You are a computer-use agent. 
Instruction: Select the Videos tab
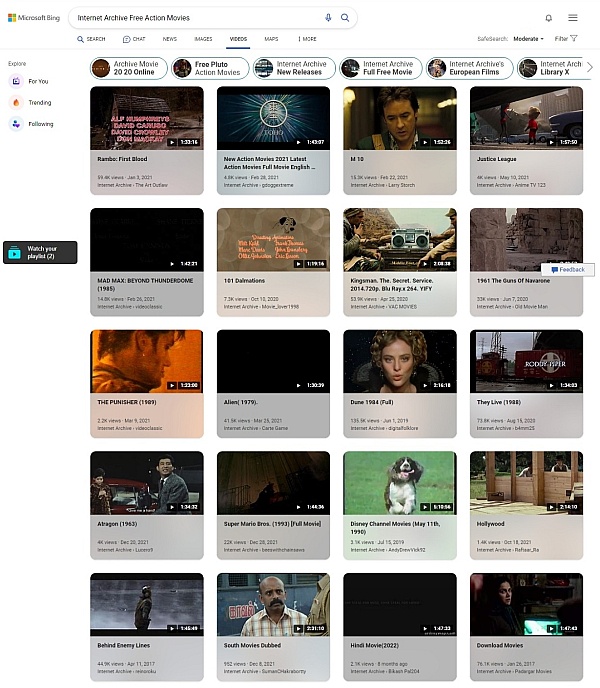tap(238, 39)
